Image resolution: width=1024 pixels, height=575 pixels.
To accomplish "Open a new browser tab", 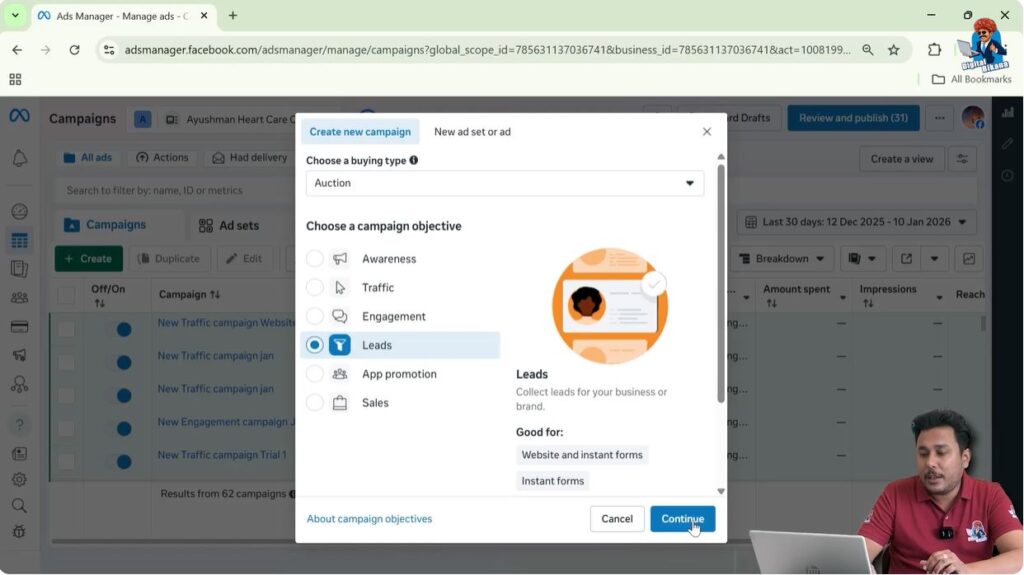I will point(232,15).
